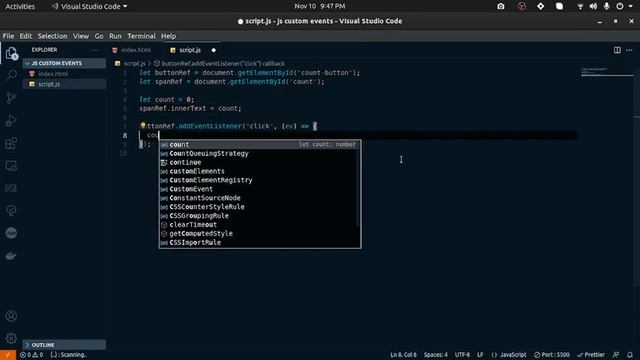Viewport: 640px width, 360px height.
Task: Open the Visual Studio Code app menu dropdown
Action: pos(89,6)
